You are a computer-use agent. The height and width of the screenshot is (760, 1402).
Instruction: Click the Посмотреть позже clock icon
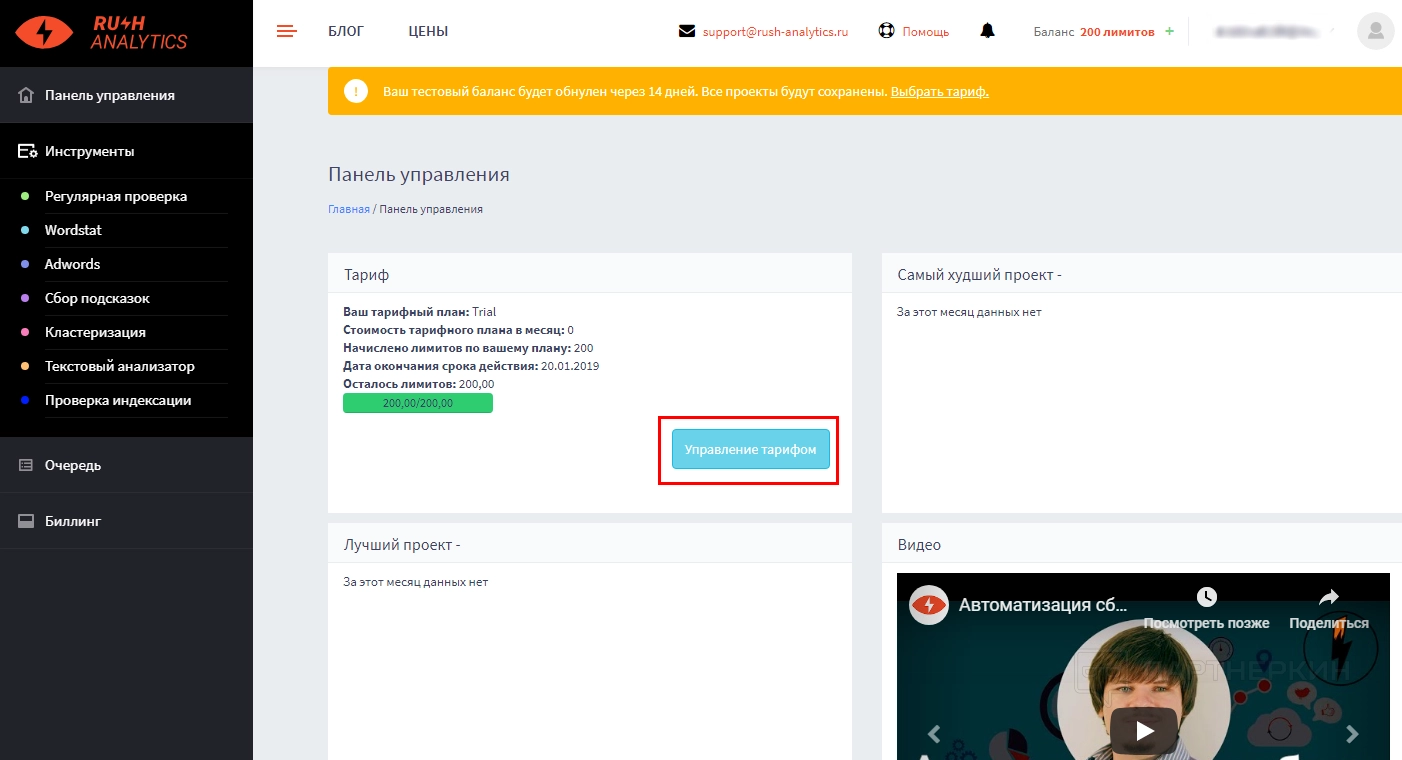[x=1207, y=597]
